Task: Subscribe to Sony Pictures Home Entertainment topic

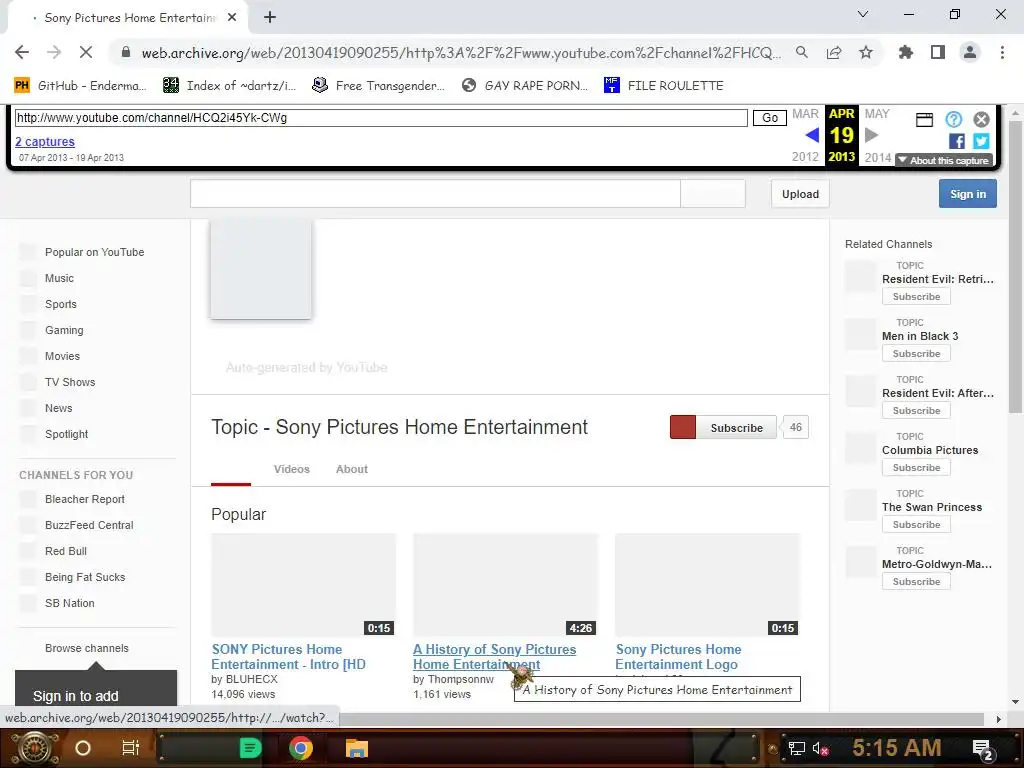Action: [x=723, y=428]
